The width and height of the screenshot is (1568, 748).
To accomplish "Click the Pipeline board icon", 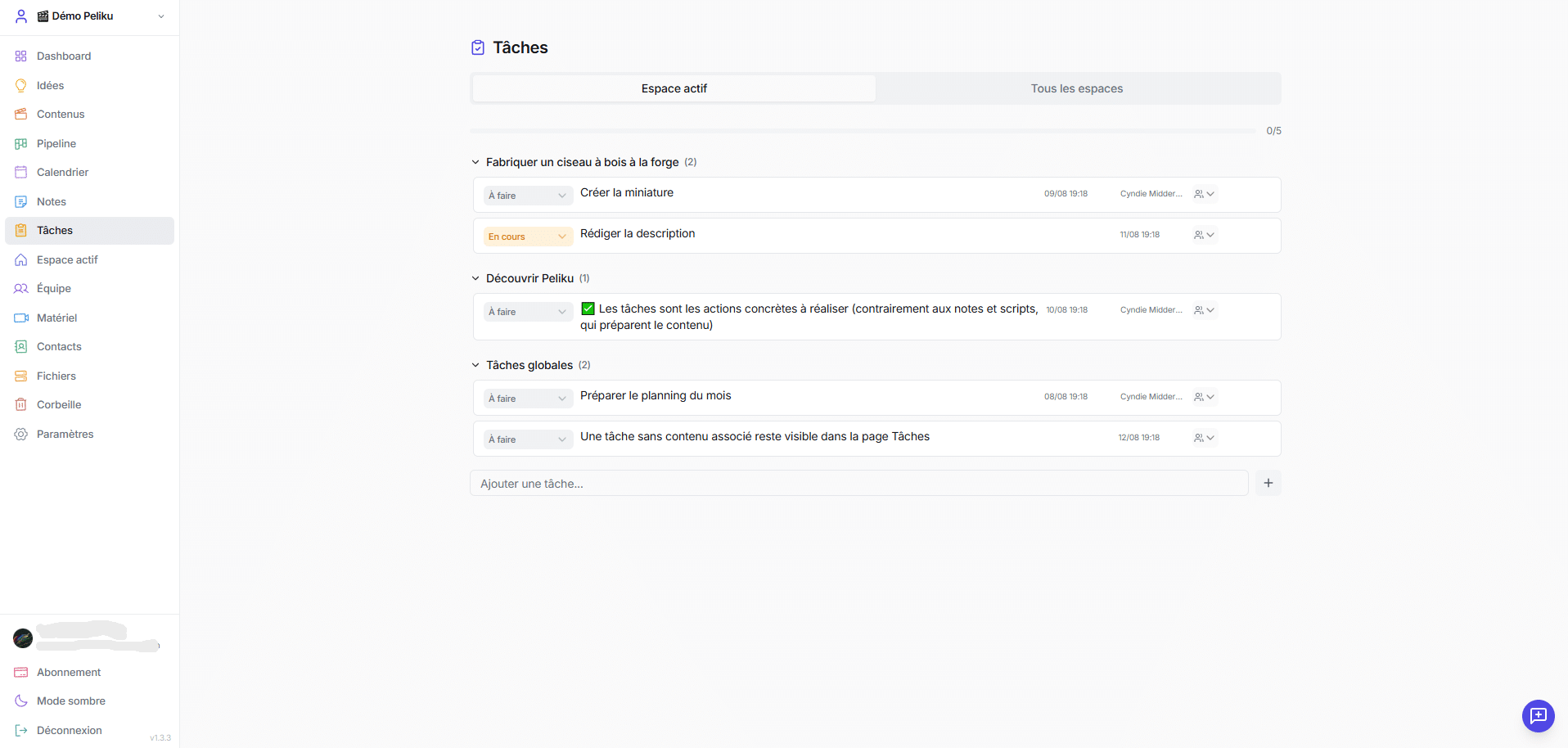I will pyautogui.click(x=21, y=143).
